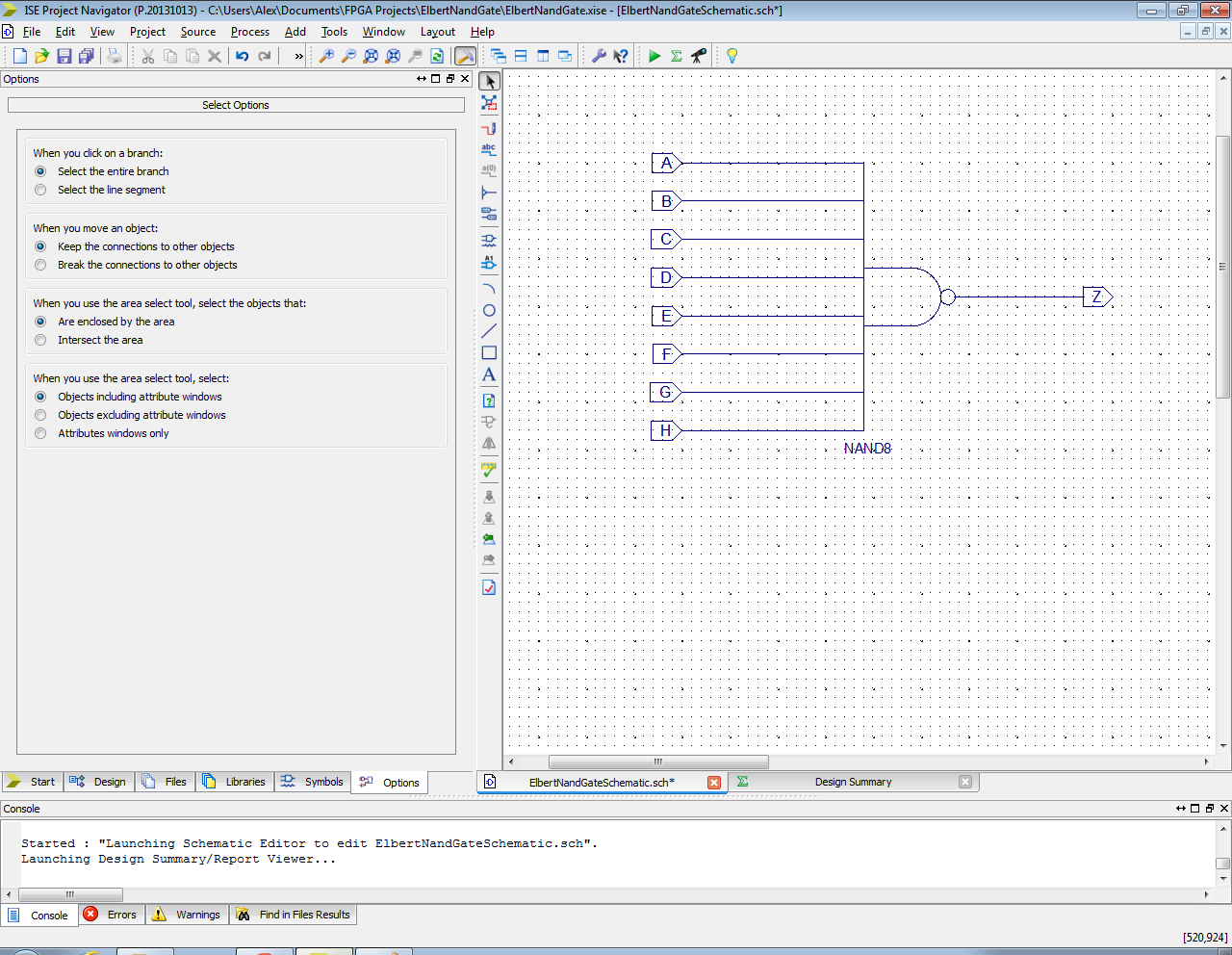Image resolution: width=1232 pixels, height=955 pixels.
Task: Select the Add Circle drawing tool
Action: point(489,310)
